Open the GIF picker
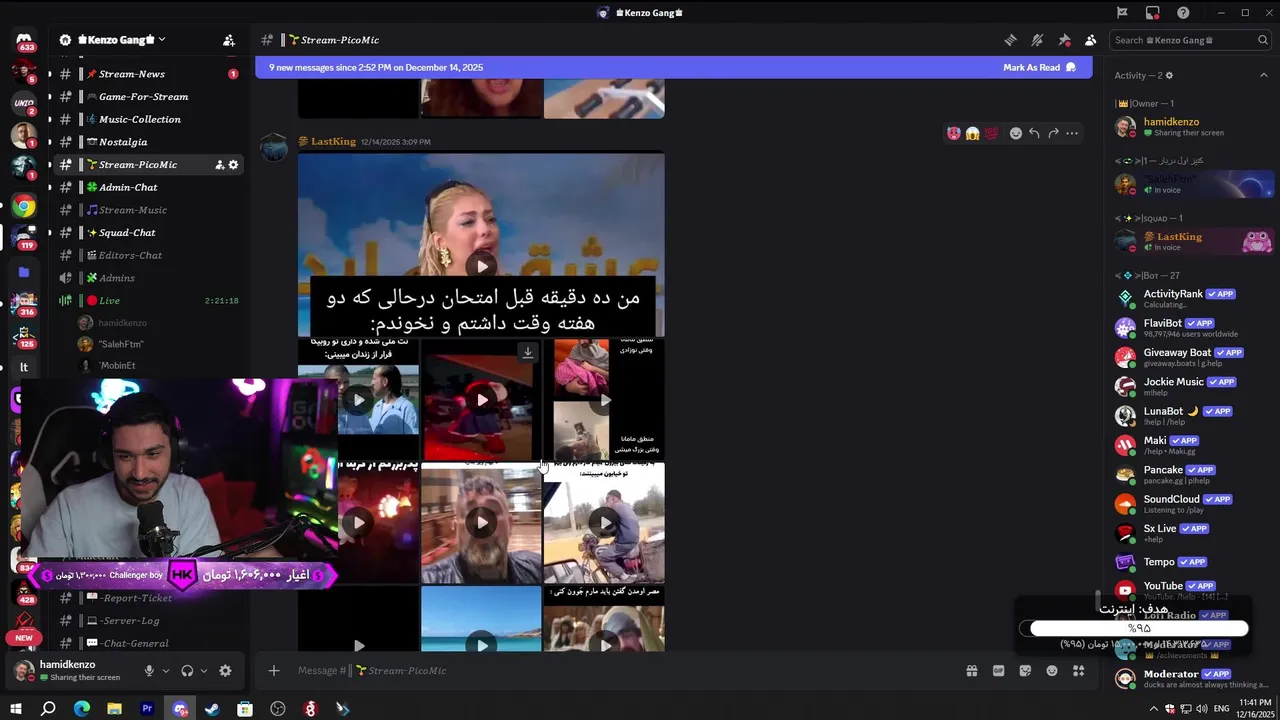Viewport: 1280px width, 720px height. click(998, 671)
